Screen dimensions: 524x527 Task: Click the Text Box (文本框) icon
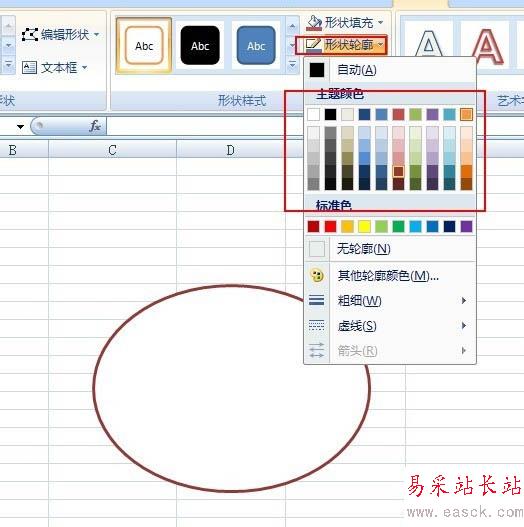click(x=30, y=68)
